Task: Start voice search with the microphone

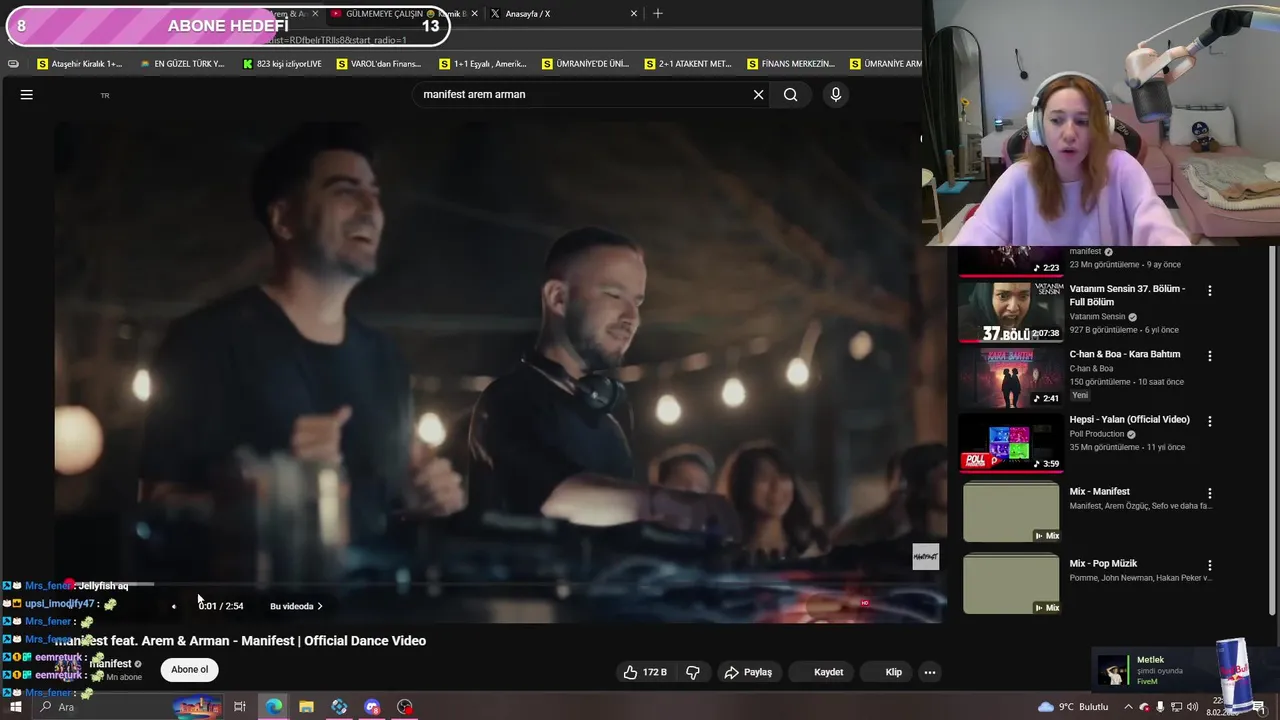Action: [x=836, y=95]
